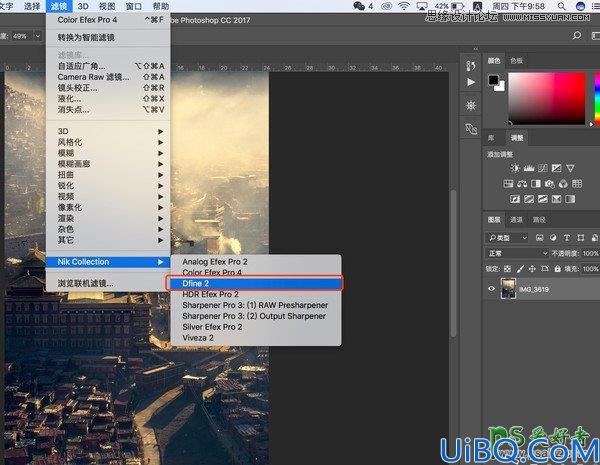Add a Posterize adjustment layer

coord(529,199)
